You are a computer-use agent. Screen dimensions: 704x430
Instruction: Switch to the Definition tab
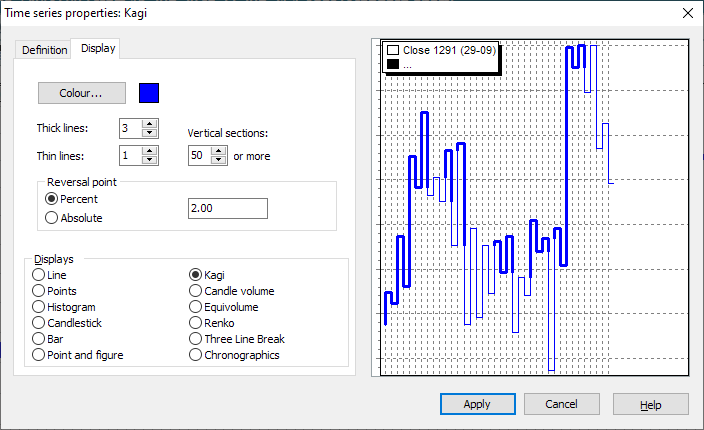(44, 50)
